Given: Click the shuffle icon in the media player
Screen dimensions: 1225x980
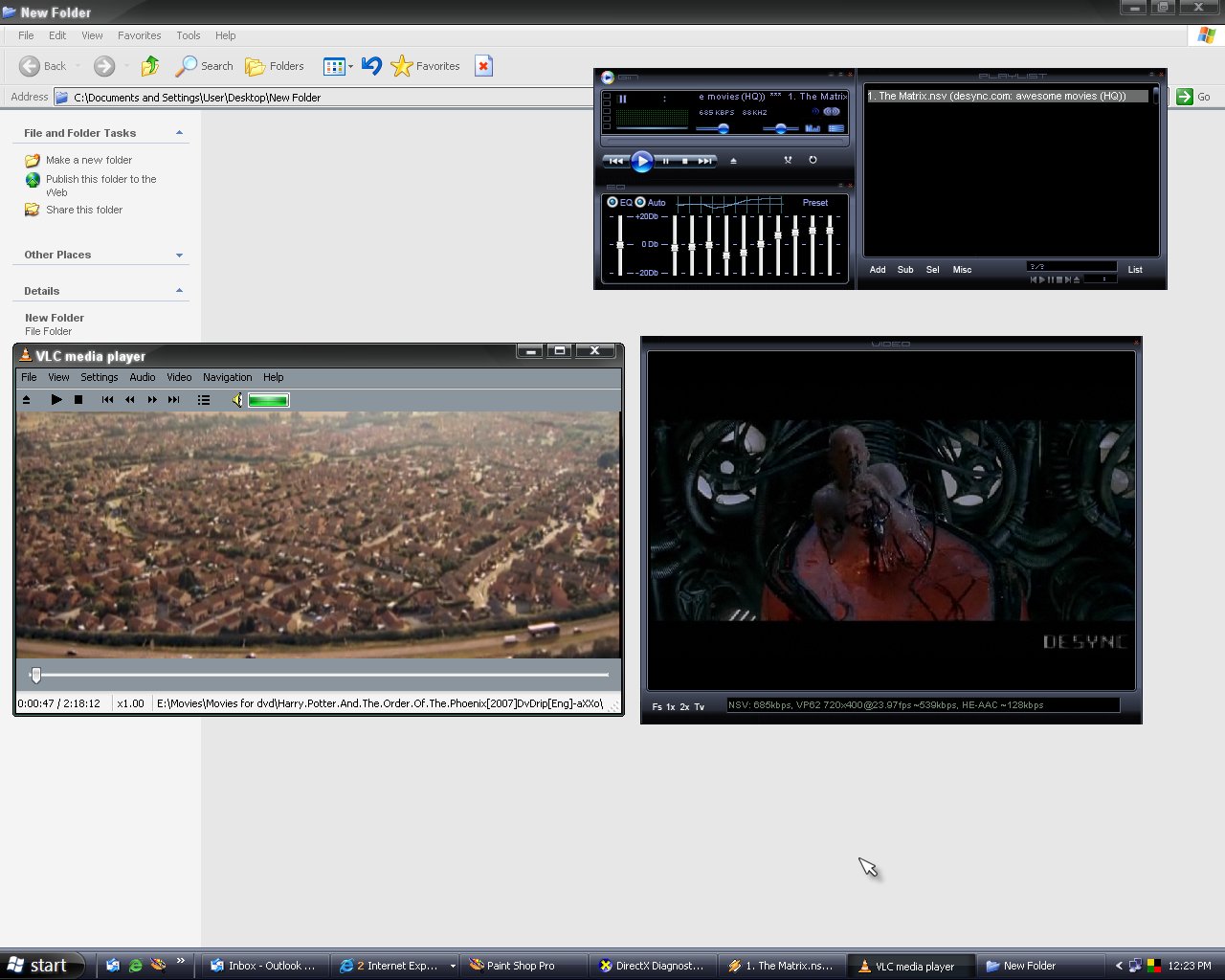Looking at the screenshot, I should click(x=788, y=160).
